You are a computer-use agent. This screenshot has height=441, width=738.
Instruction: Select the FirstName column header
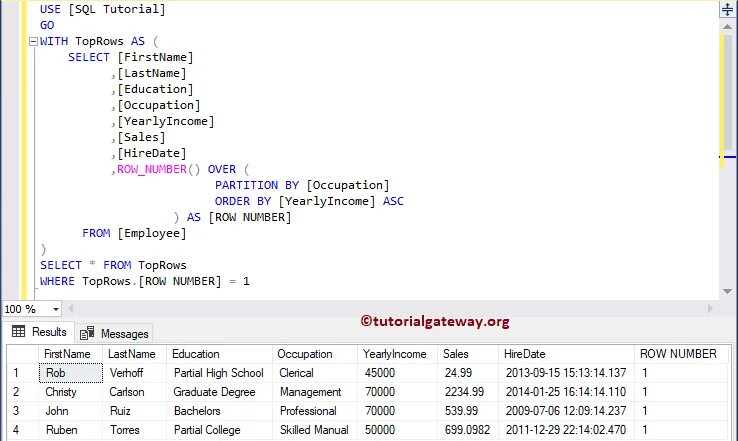(x=70, y=354)
